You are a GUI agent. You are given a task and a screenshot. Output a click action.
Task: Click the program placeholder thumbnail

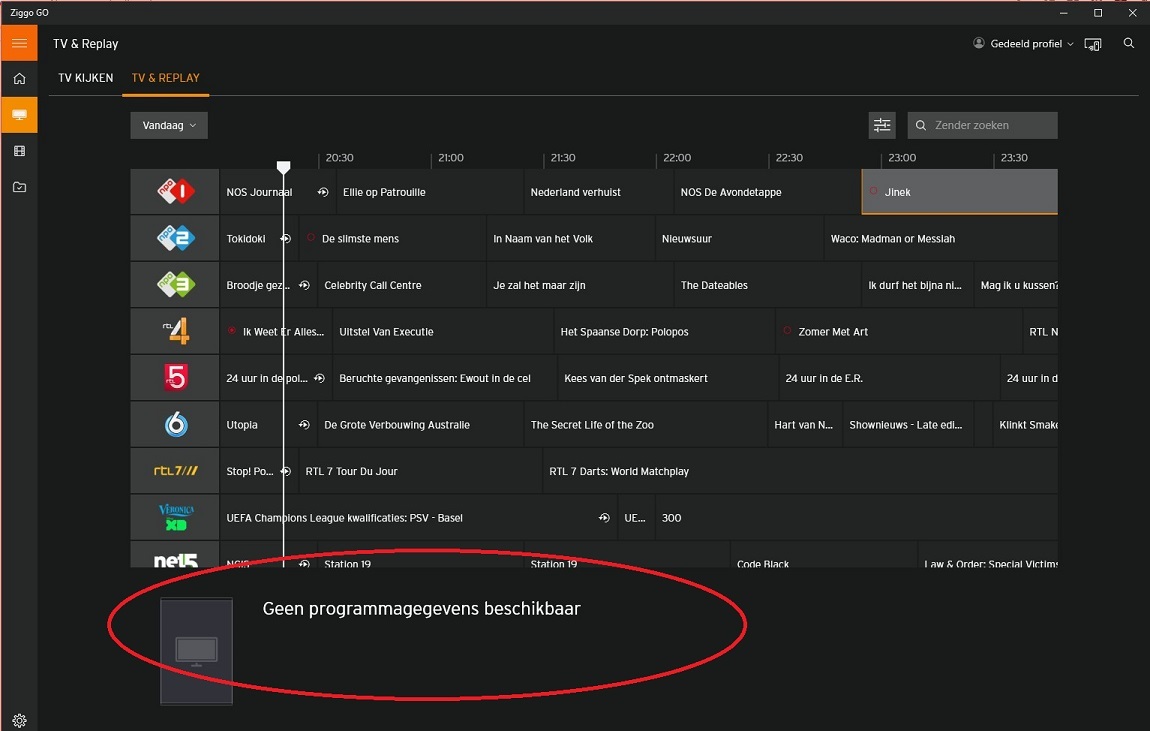click(197, 651)
